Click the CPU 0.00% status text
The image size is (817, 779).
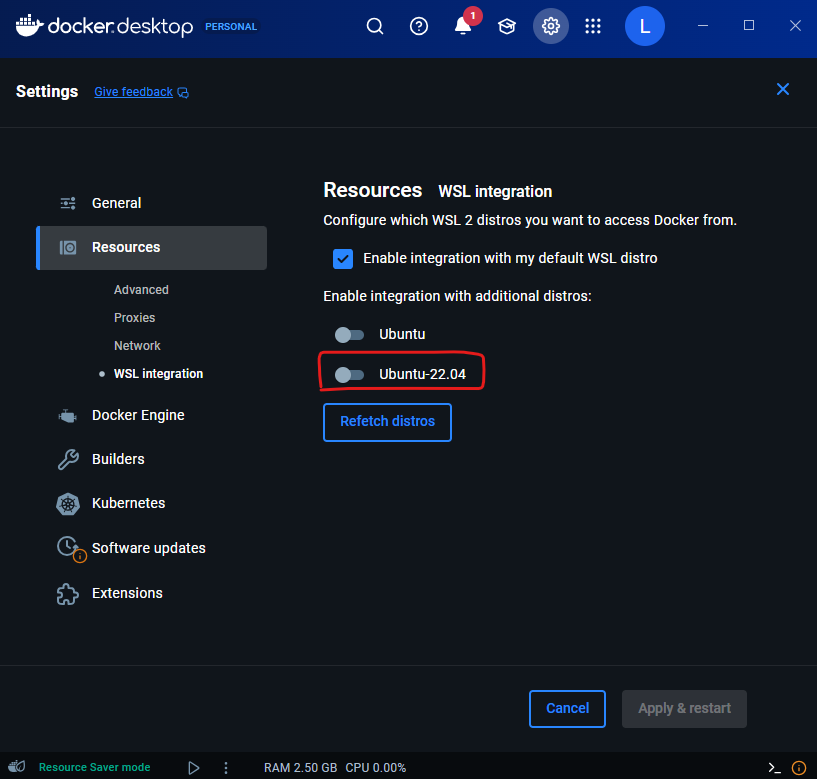(376, 768)
